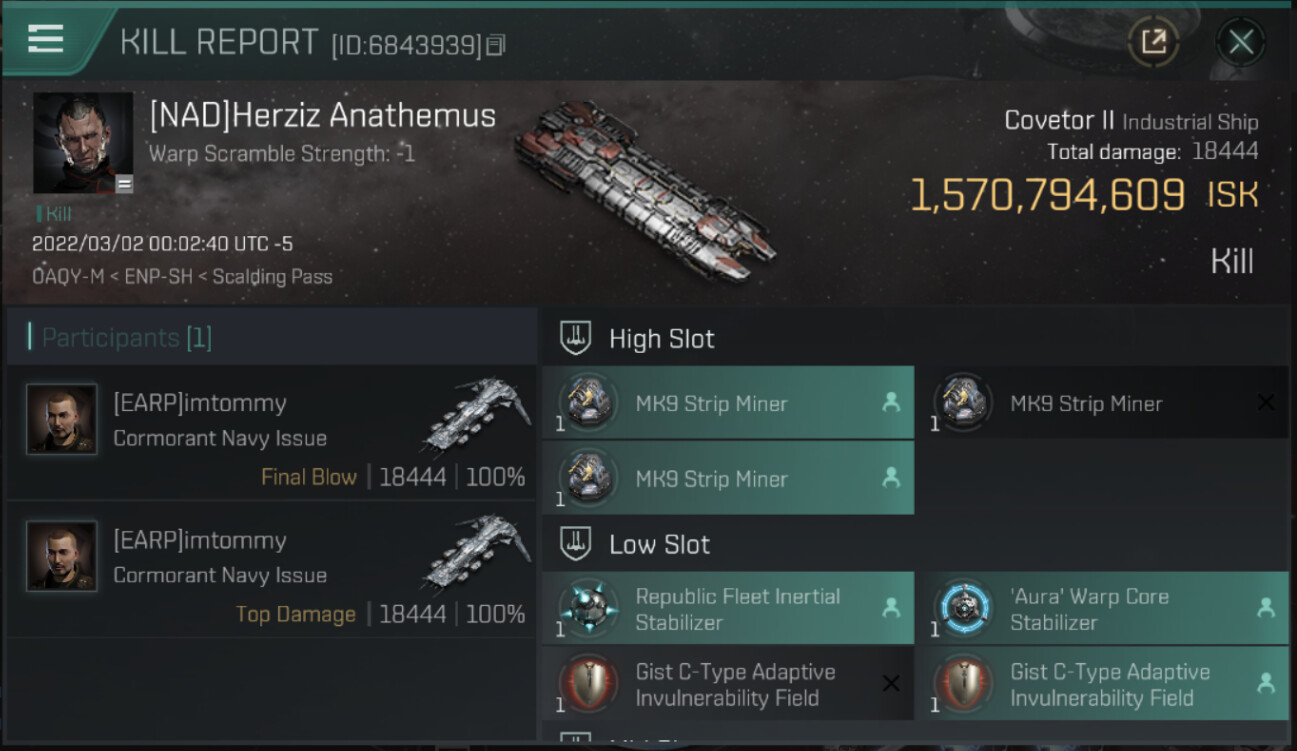The width and height of the screenshot is (1297, 751).
Task: Select the Participants tab
Action: (x=126, y=338)
